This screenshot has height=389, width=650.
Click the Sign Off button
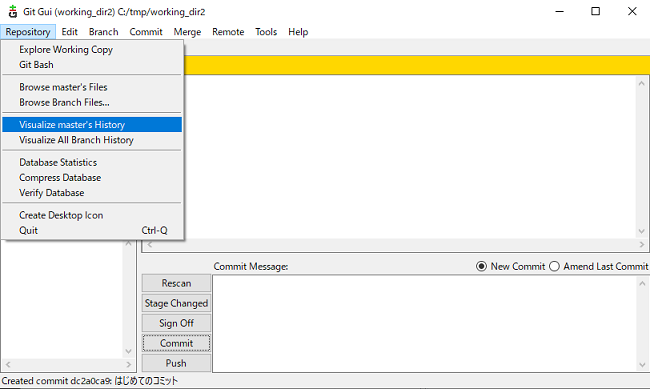pyautogui.click(x=176, y=323)
